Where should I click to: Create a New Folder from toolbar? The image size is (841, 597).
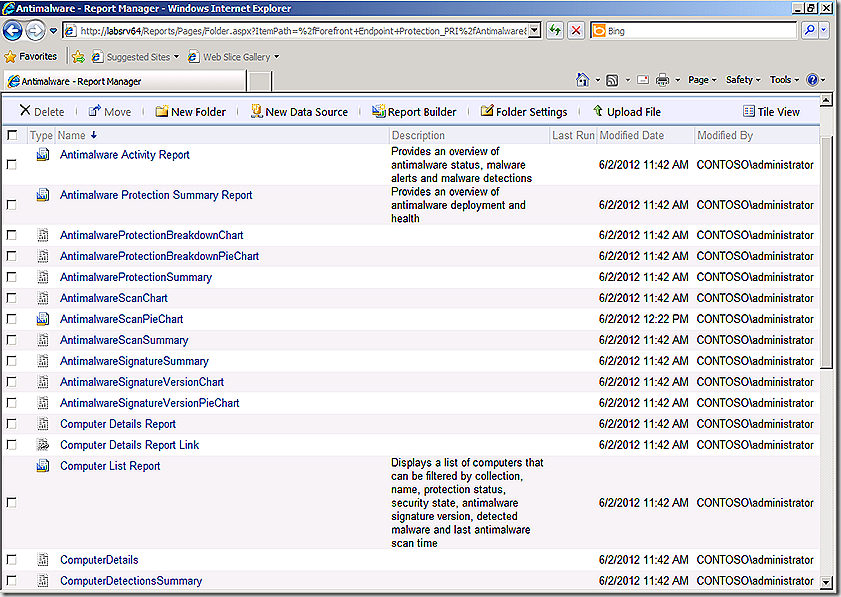point(190,112)
